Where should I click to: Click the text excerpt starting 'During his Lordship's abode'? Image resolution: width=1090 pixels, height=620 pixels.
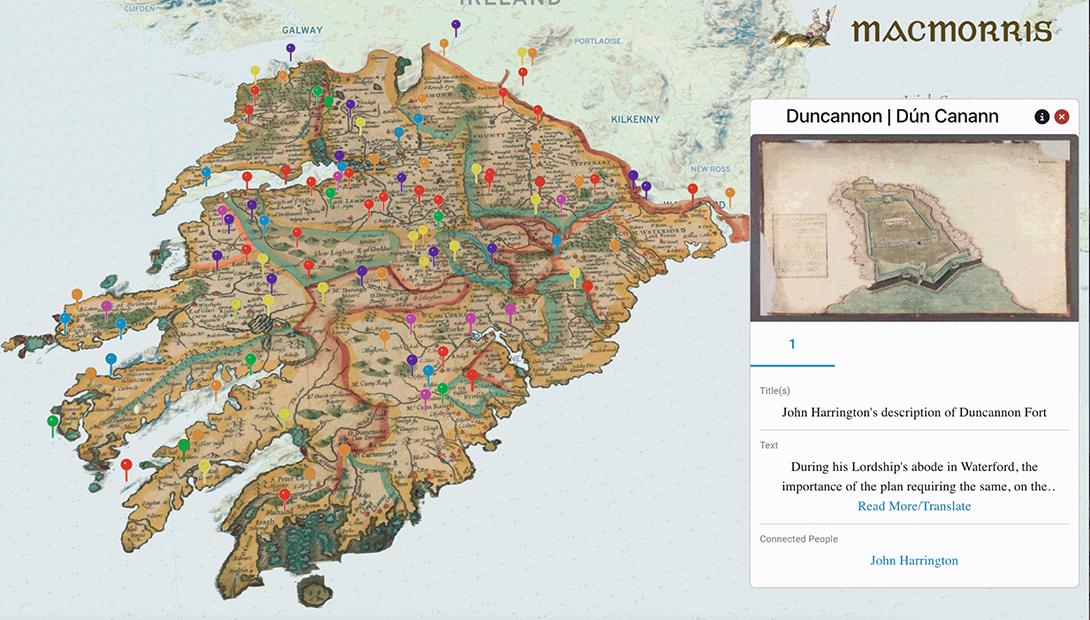pos(918,476)
